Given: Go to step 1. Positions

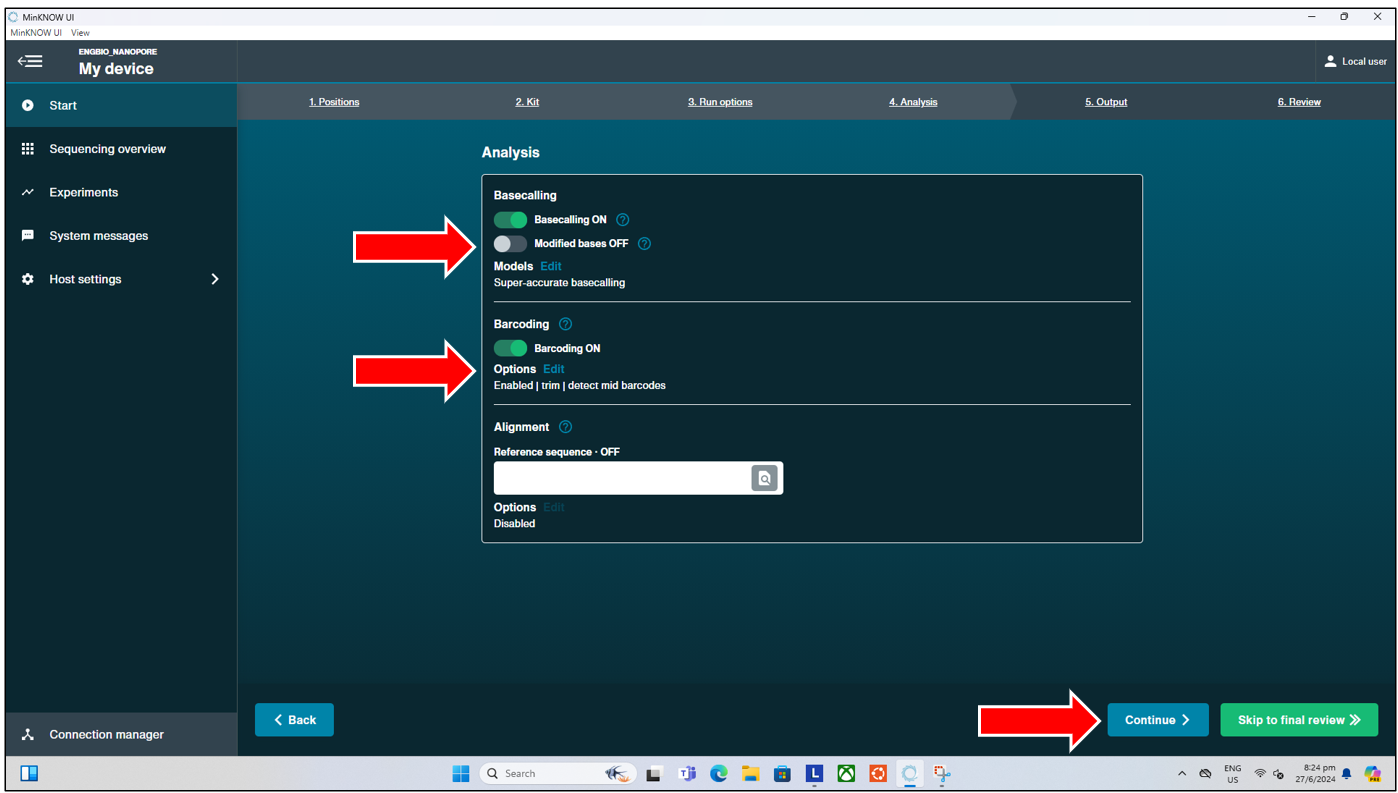Looking at the screenshot, I should [x=334, y=102].
